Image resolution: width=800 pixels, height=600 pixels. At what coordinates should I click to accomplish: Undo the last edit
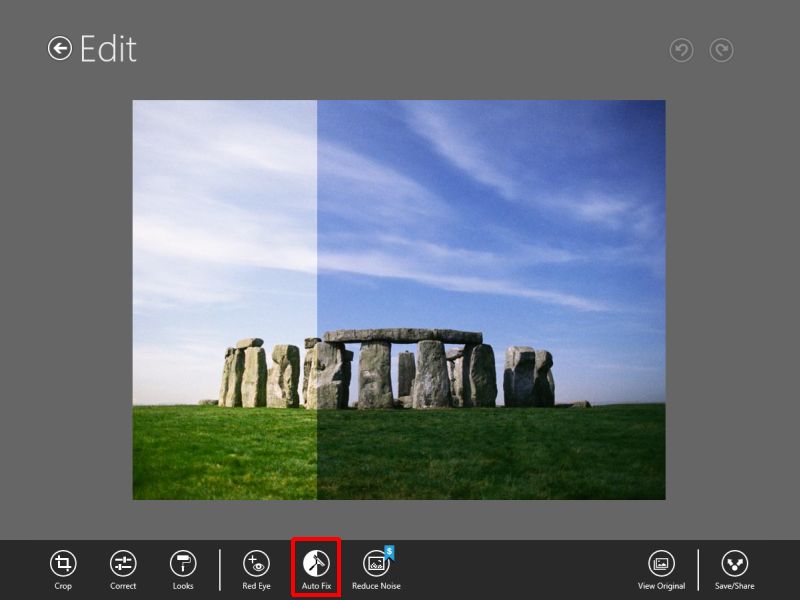click(x=681, y=50)
